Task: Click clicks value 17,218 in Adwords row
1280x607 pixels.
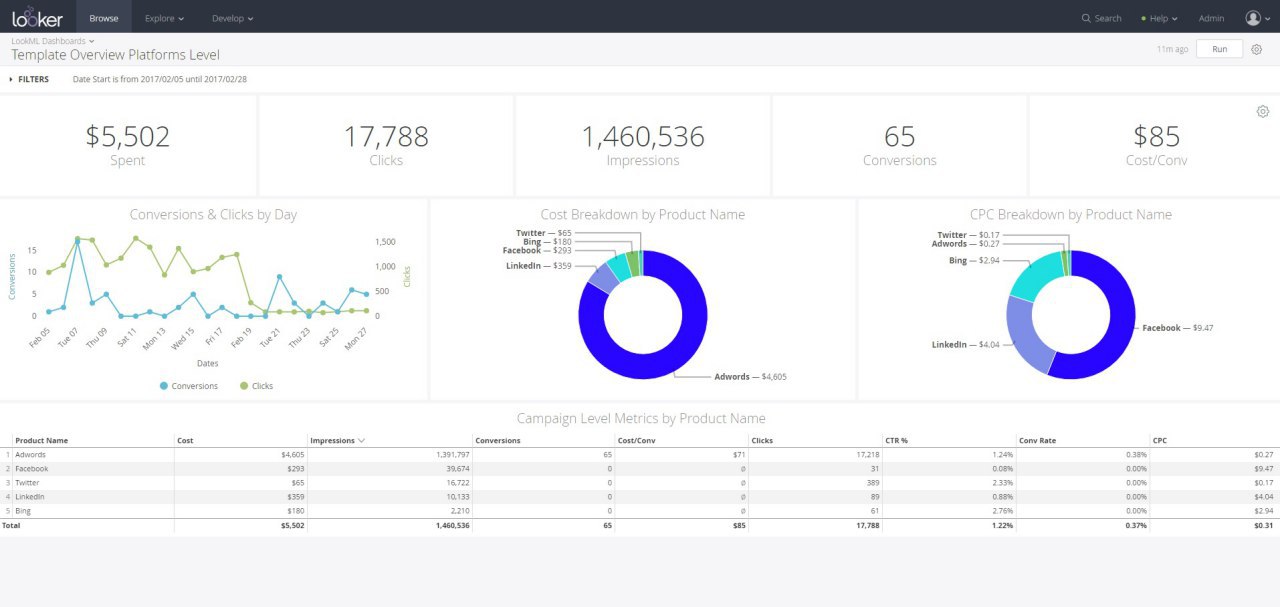Action: pyautogui.click(x=868, y=454)
